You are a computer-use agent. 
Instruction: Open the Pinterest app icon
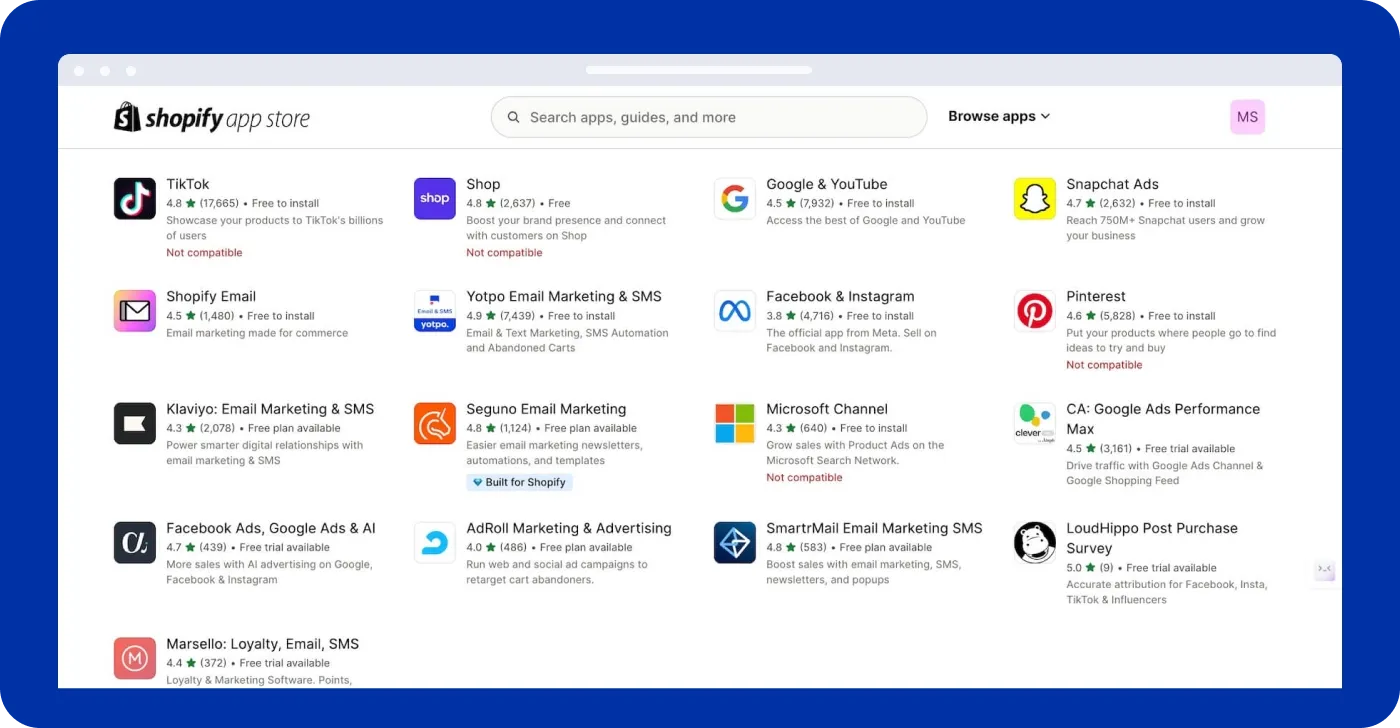point(1034,311)
